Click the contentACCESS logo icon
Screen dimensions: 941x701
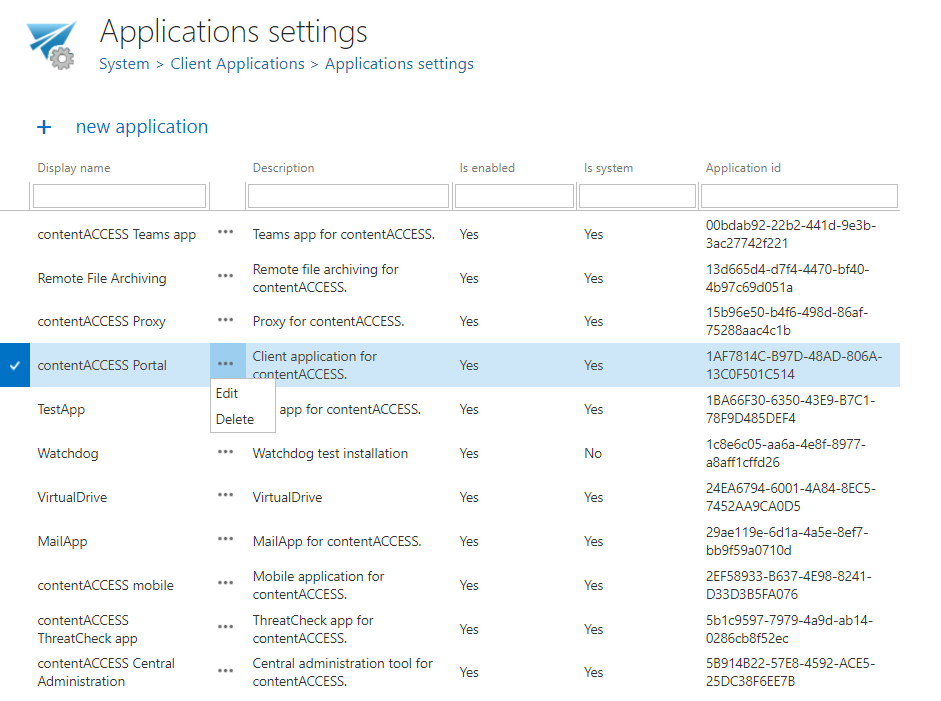coord(52,45)
